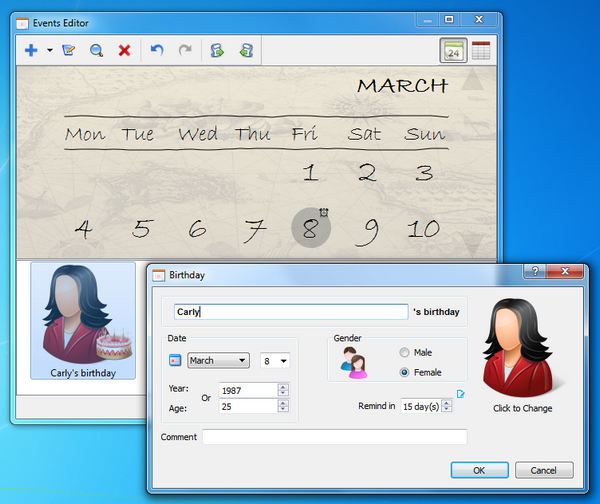Select the Female radio button

[404, 372]
